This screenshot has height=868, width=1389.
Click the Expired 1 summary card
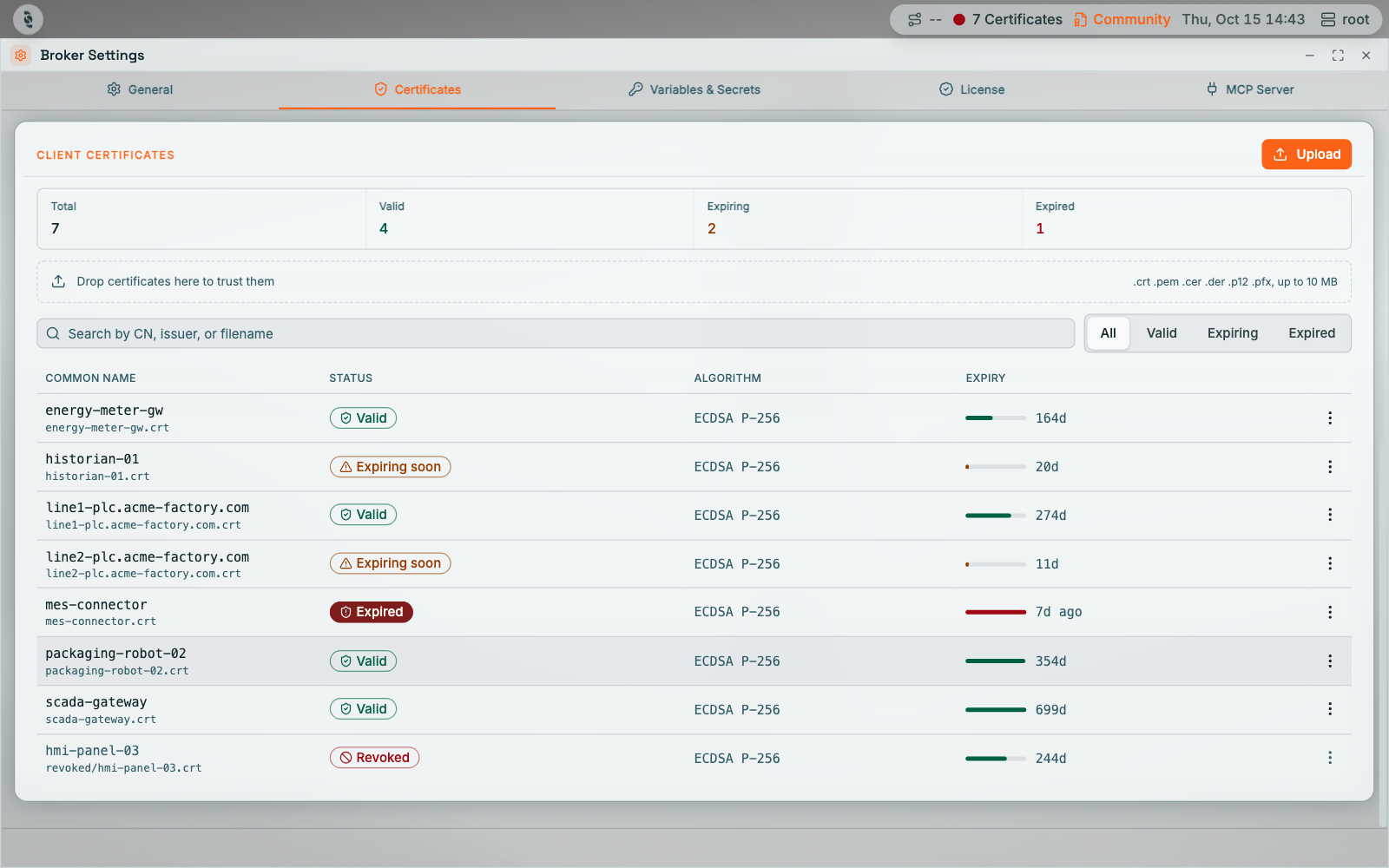[1186, 219]
